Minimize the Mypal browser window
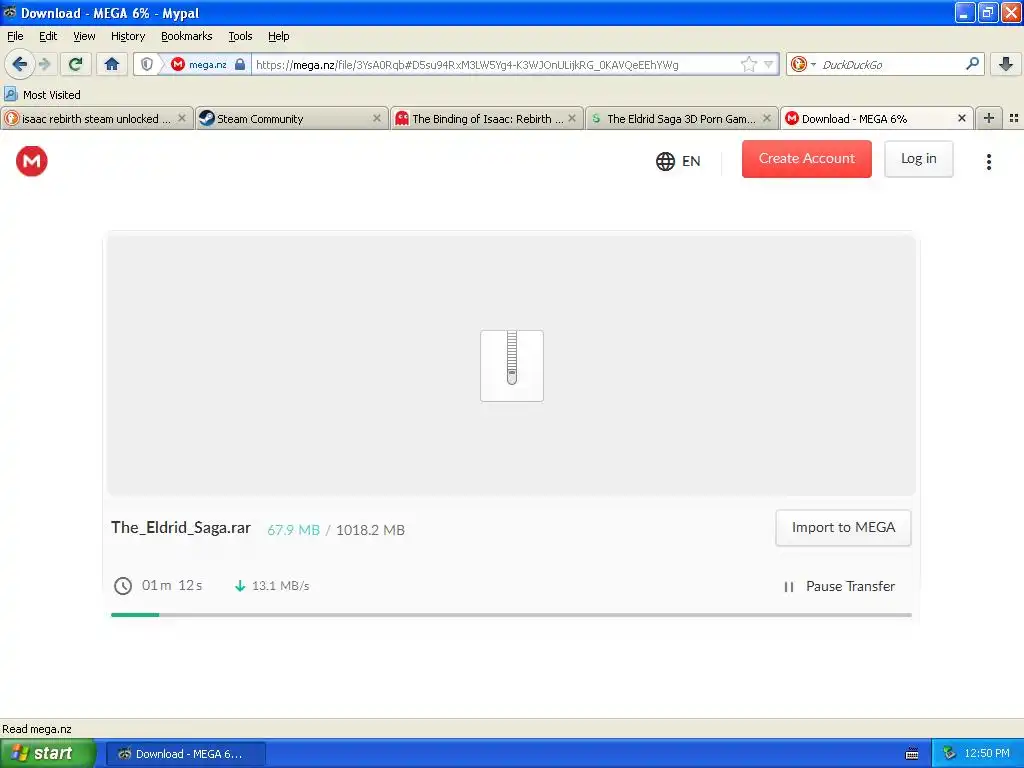Viewport: 1024px width, 768px height. click(965, 12)
